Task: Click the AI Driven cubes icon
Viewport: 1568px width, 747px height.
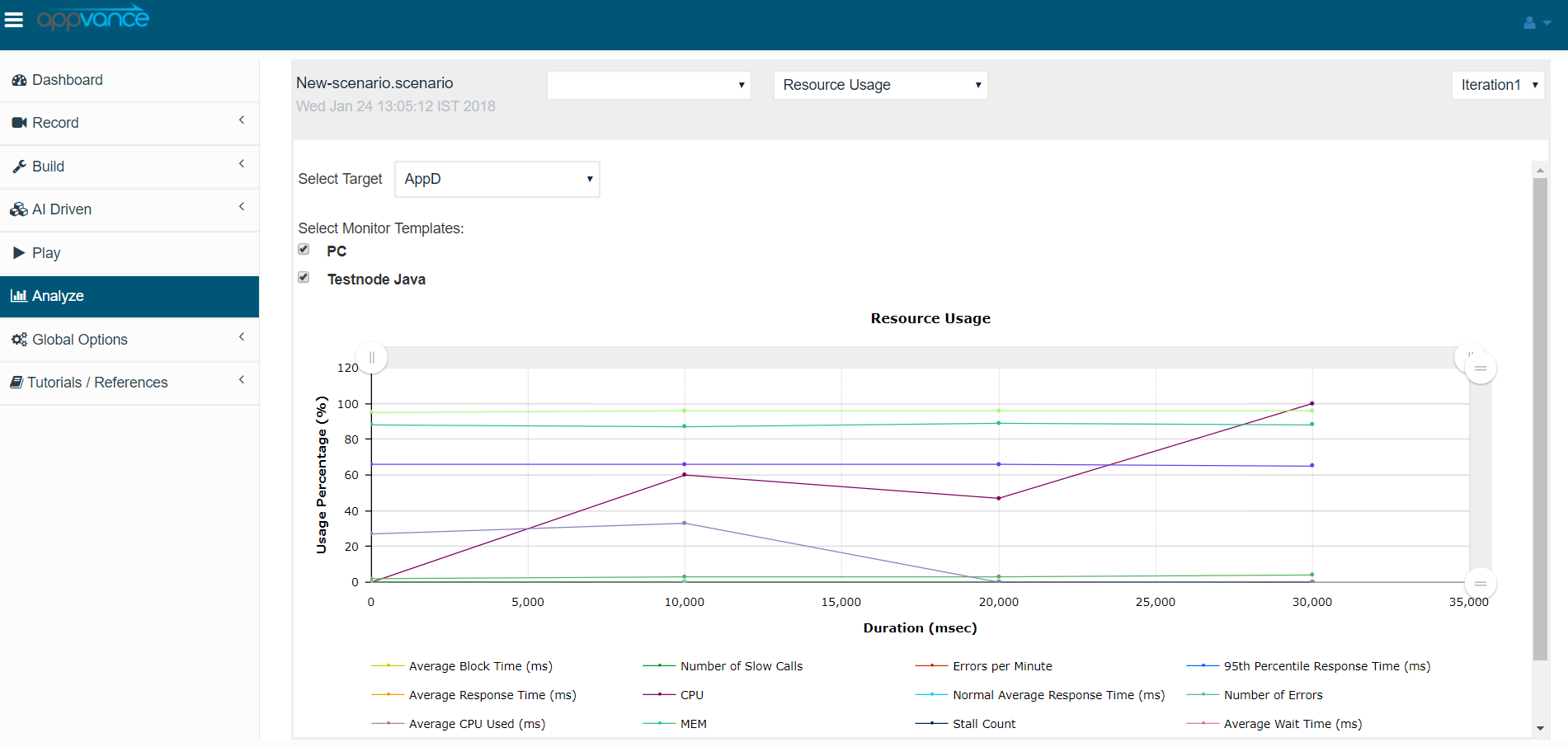Action: click(x=18, y=209)
